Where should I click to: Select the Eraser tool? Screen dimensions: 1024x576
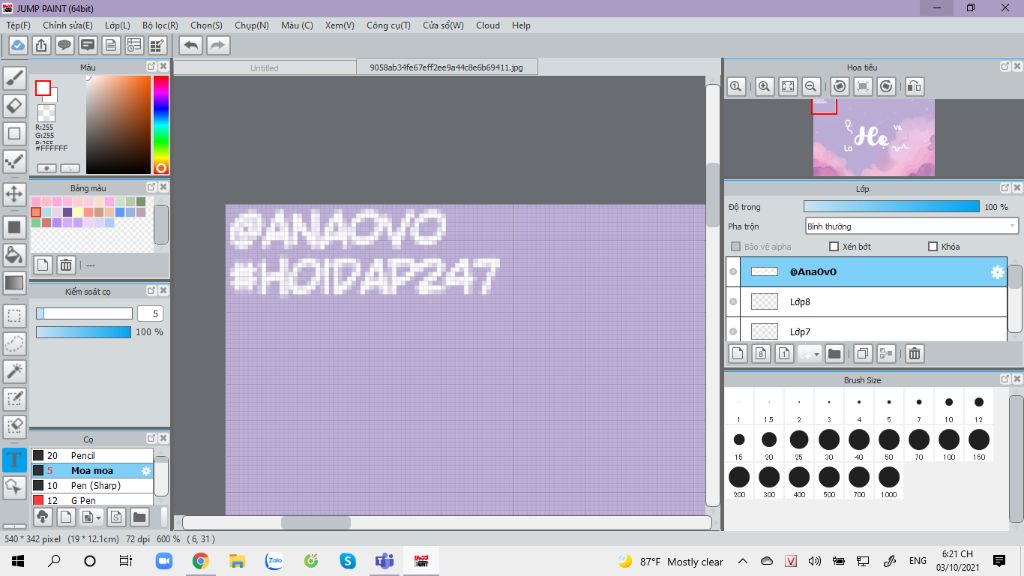point(14,106)
